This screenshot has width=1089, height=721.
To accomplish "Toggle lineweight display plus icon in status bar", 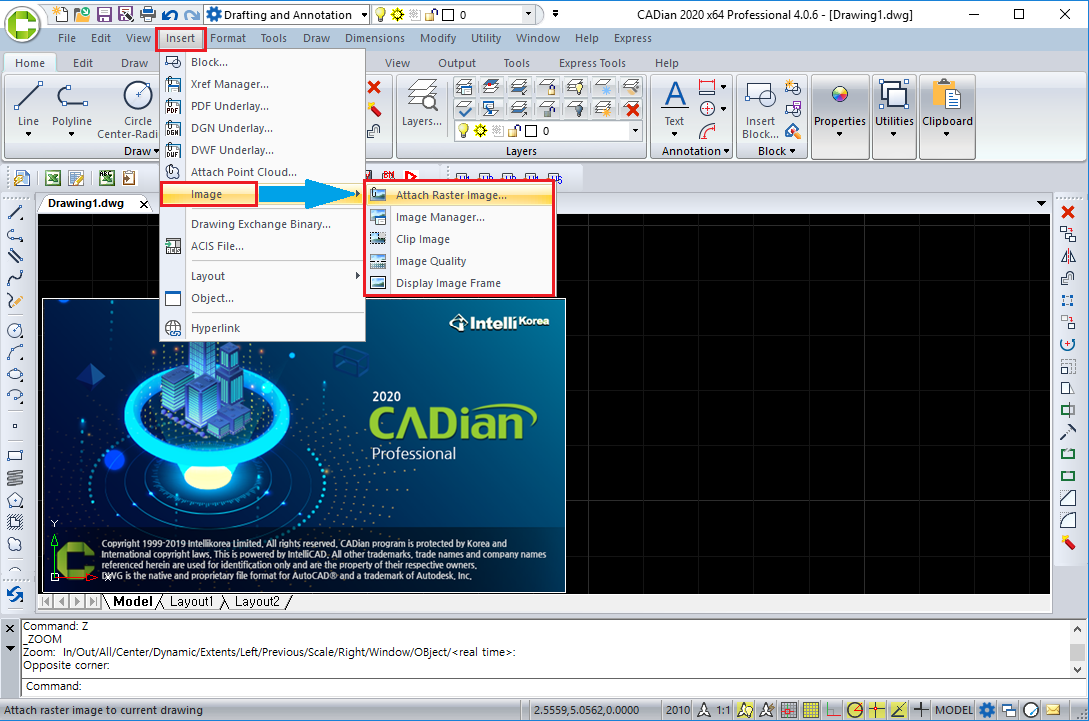I will (920, 710).
